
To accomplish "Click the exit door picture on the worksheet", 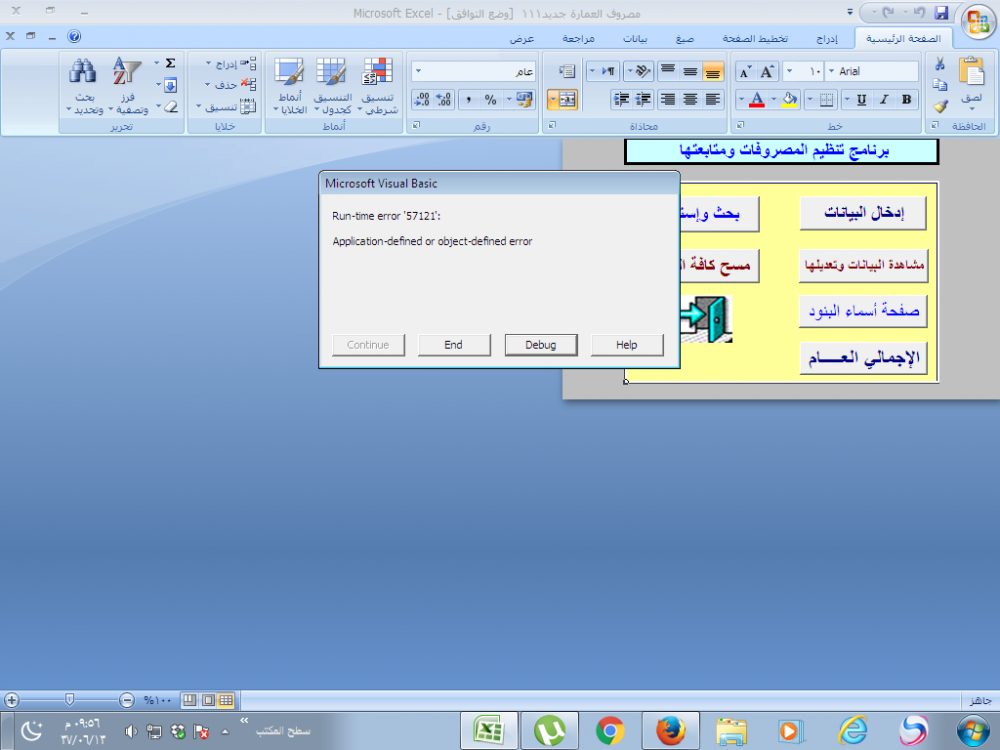I will 707,319.
